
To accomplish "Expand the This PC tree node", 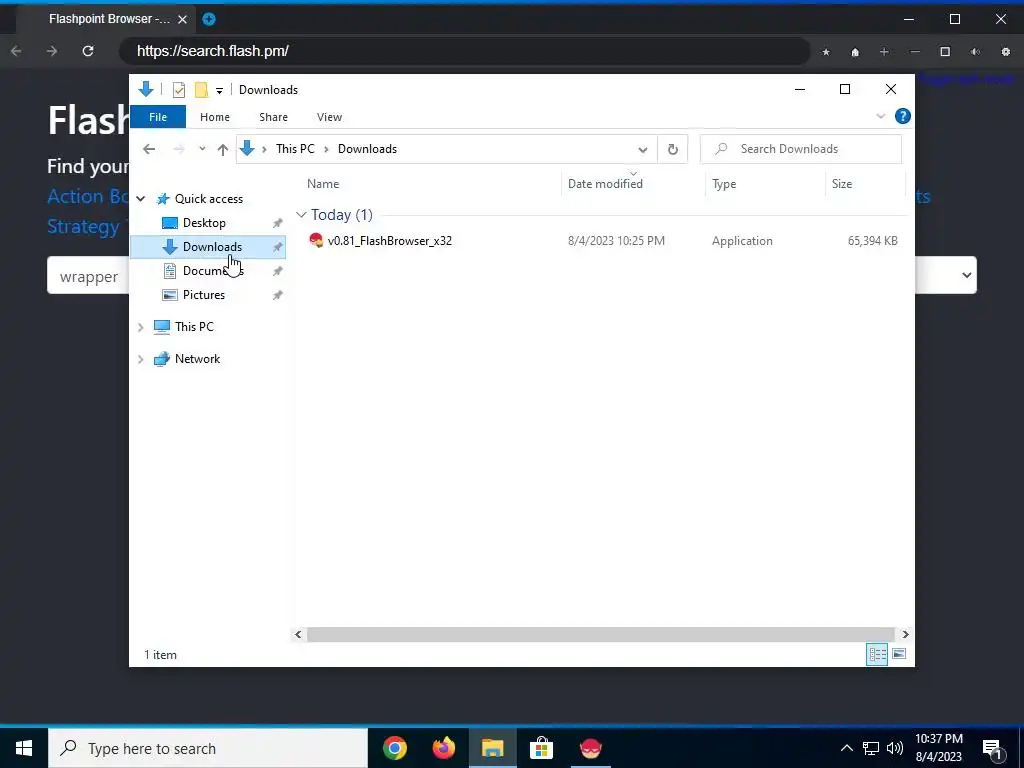I will [140, 327].
